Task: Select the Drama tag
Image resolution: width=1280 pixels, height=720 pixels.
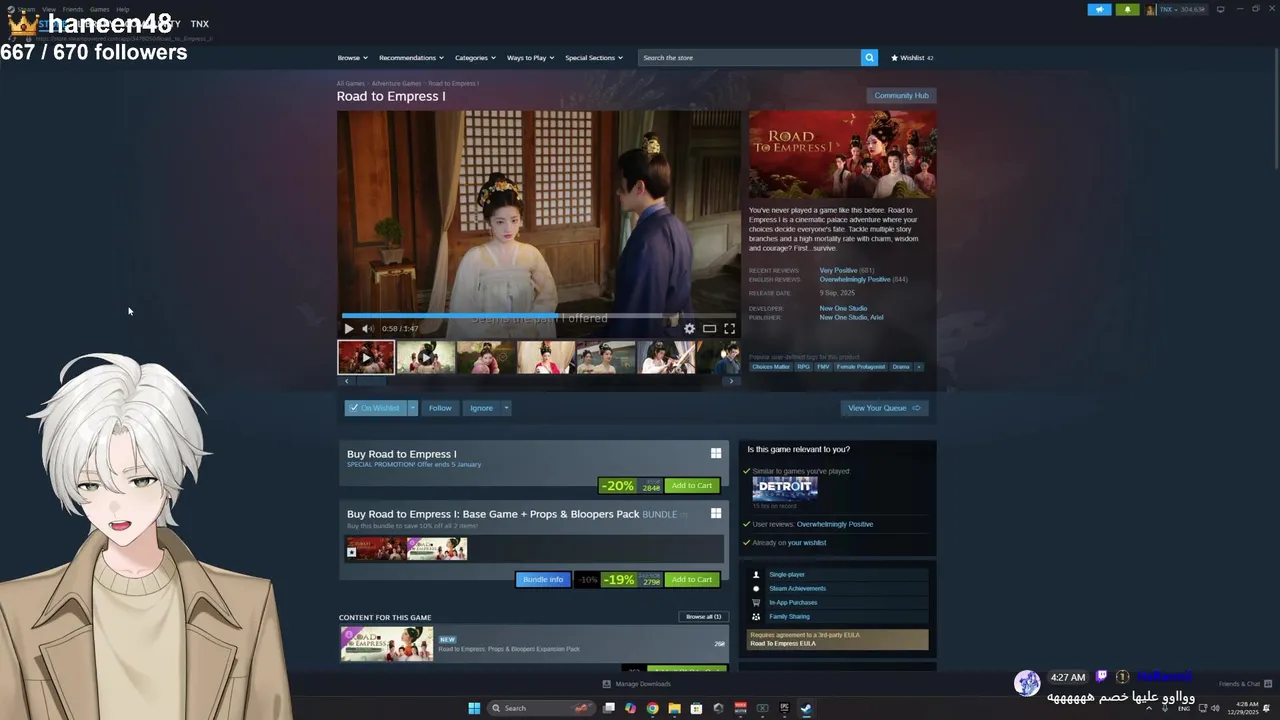Action: 901,367
